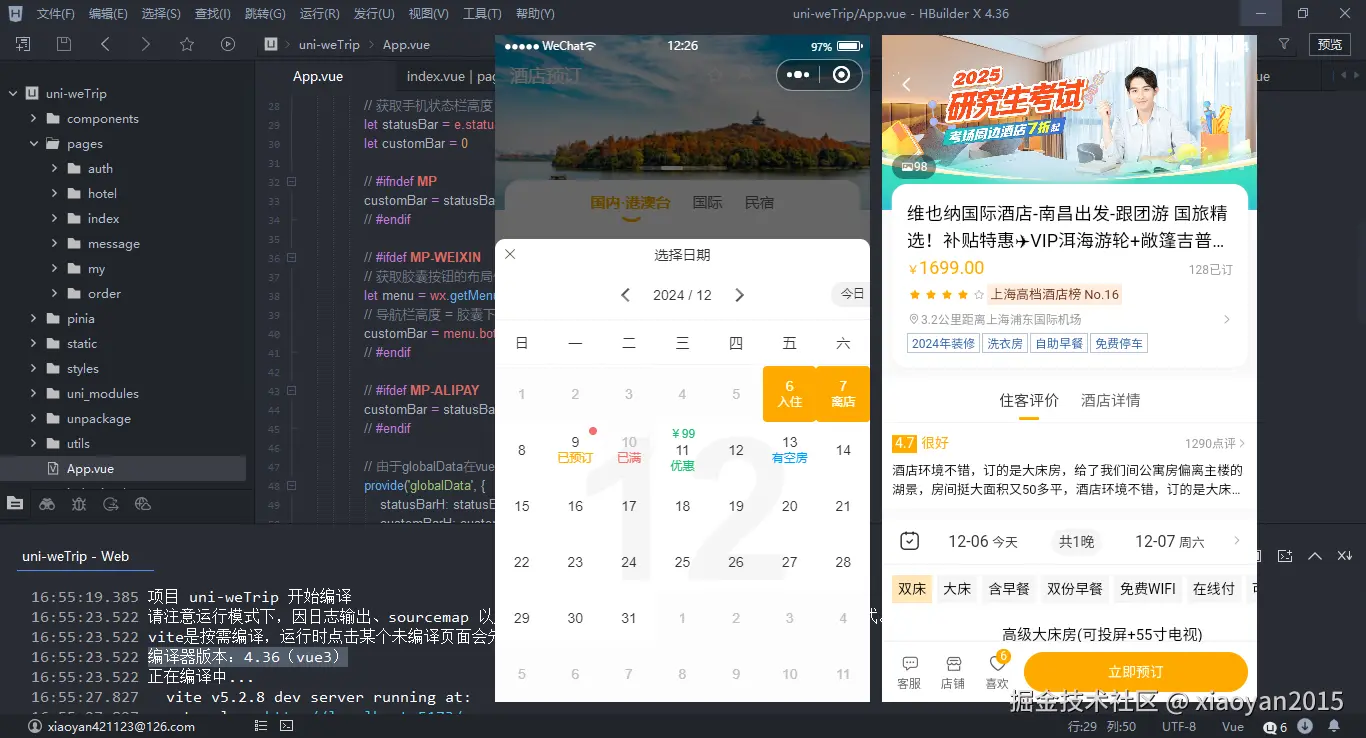This screenshot has width=1366, height=738.
Task: Save the current file using the save icon
Action: point(62,44)
